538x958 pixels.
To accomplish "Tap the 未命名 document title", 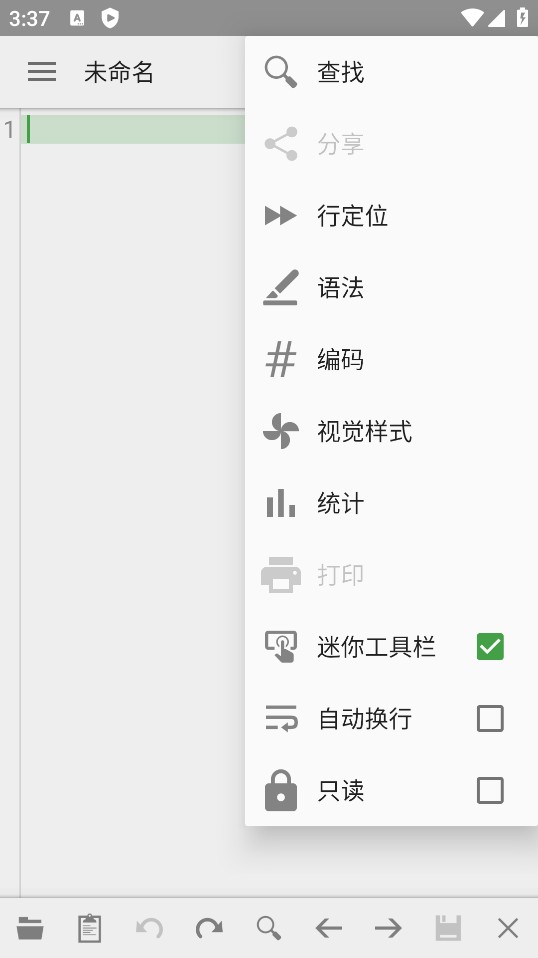I will [x=118, y=72].
